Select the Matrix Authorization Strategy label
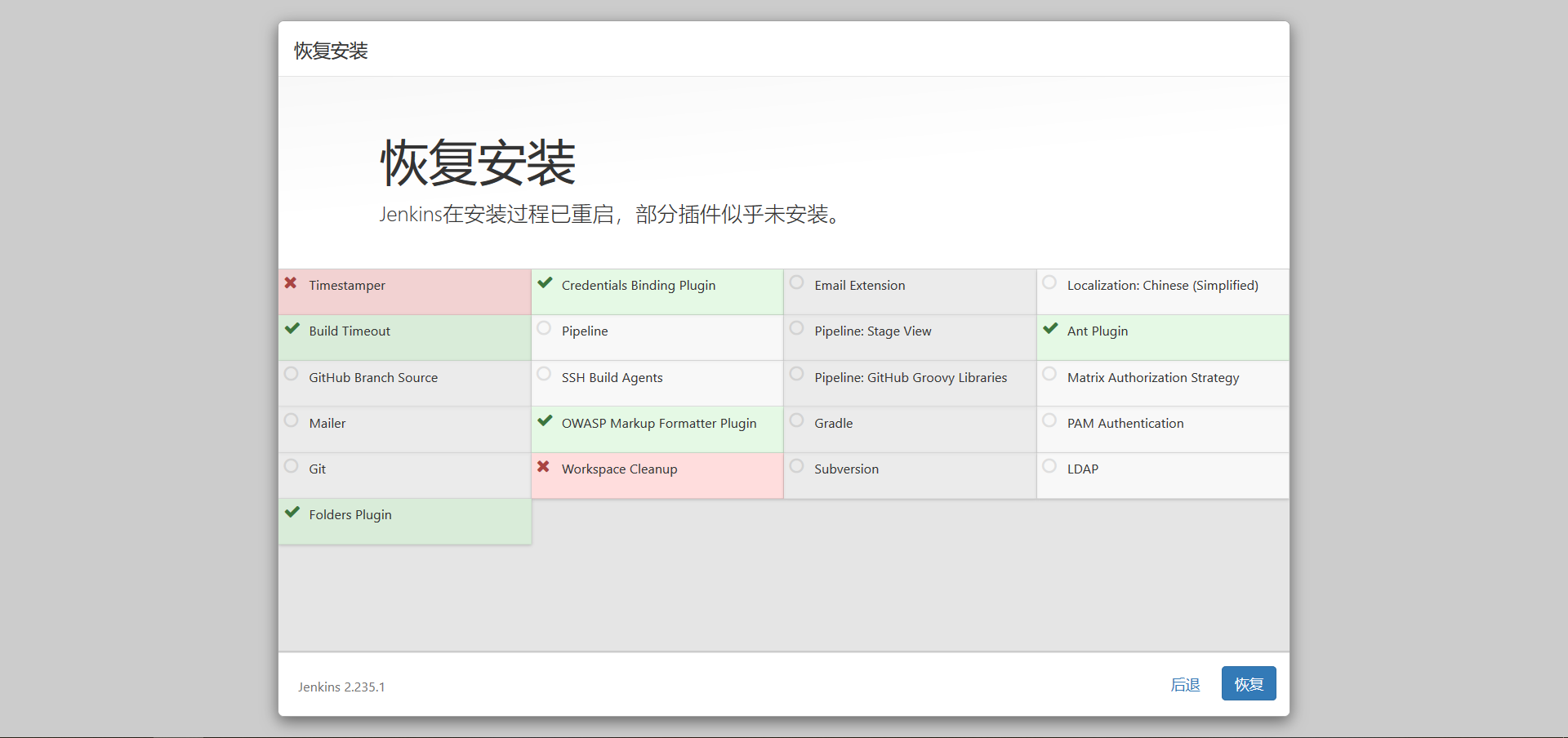The image size is (1568, 738). pos(1153,377)
